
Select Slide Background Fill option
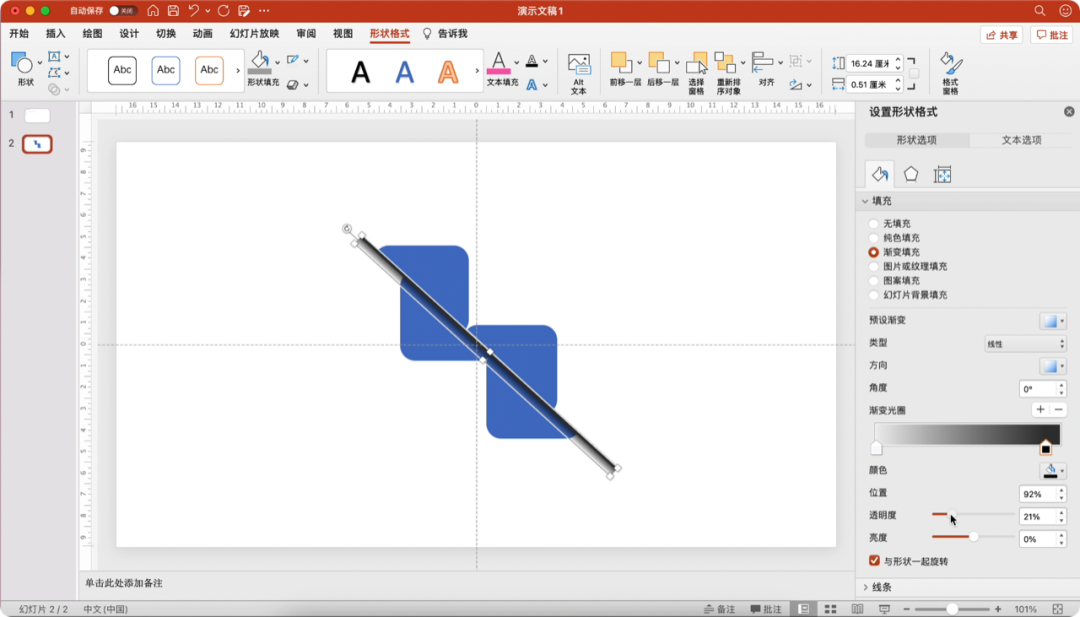point(873,295)
